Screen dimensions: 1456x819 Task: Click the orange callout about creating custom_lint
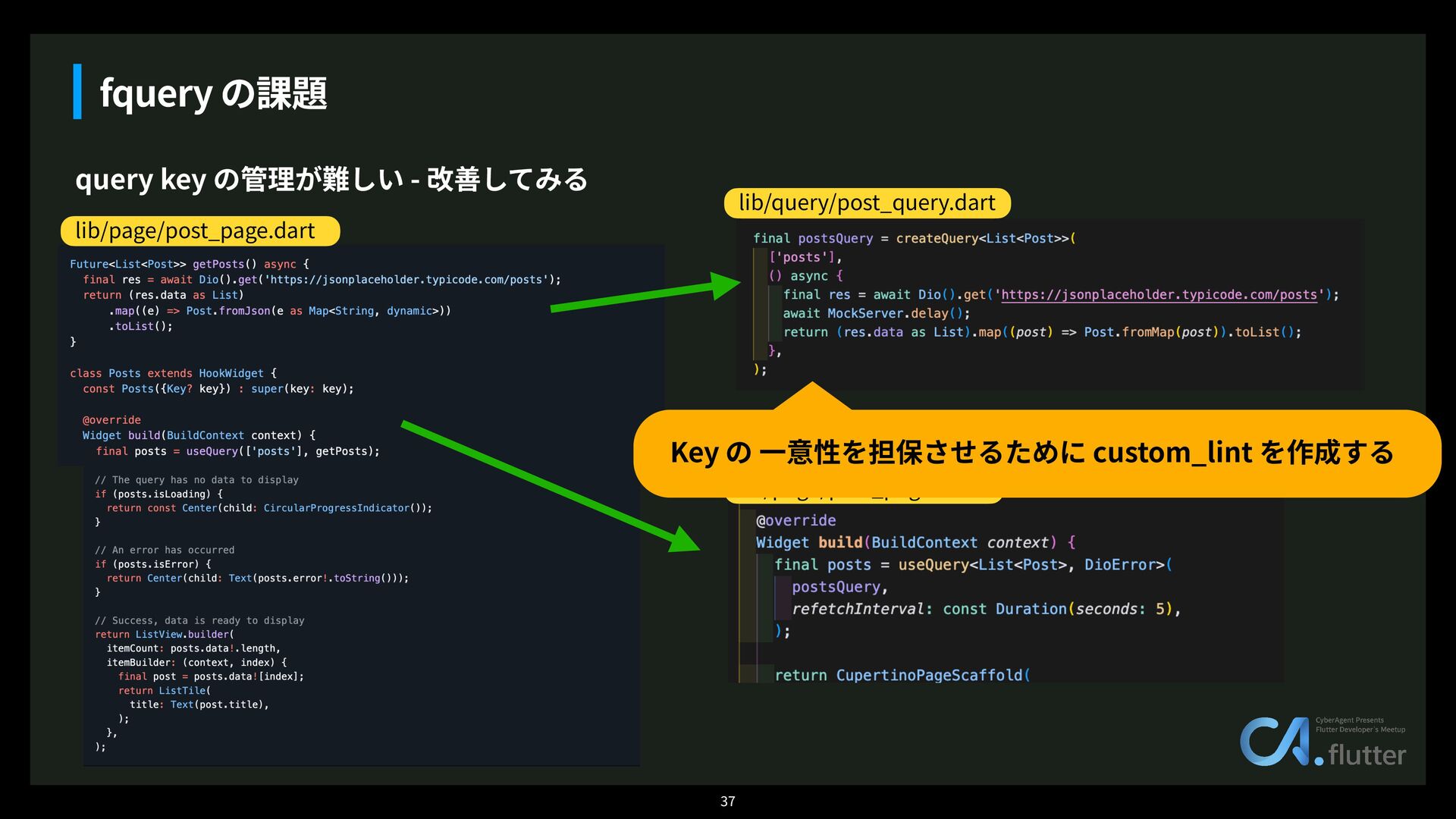pyautogui.click(x=1037, y=453)
